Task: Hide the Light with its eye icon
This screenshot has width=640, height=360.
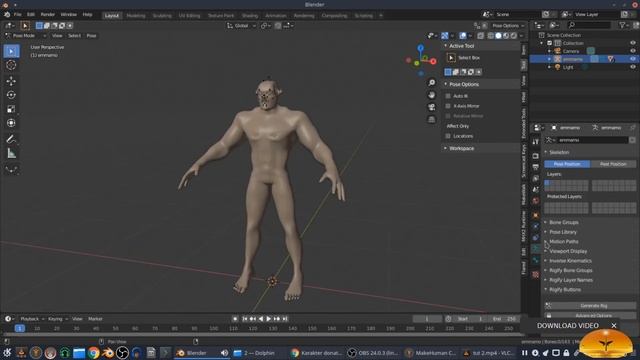Action: click(x=633, y=67)
